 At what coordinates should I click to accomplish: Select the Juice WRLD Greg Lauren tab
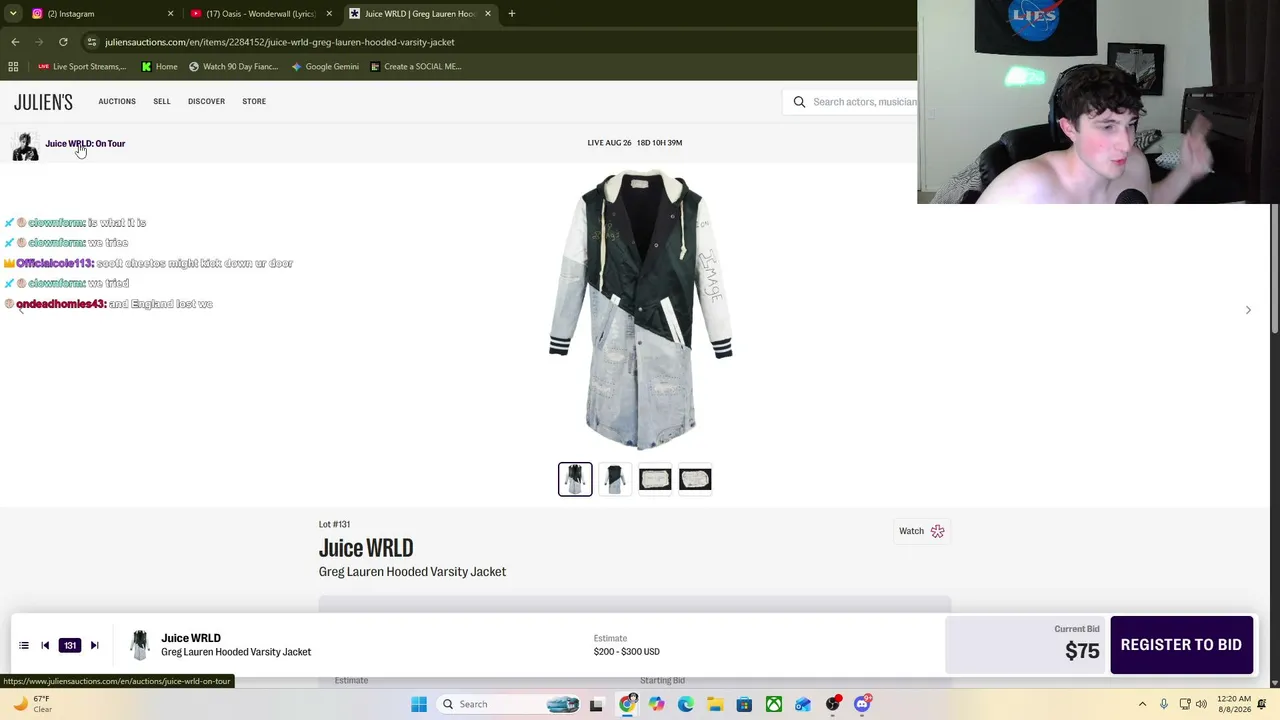420,14
